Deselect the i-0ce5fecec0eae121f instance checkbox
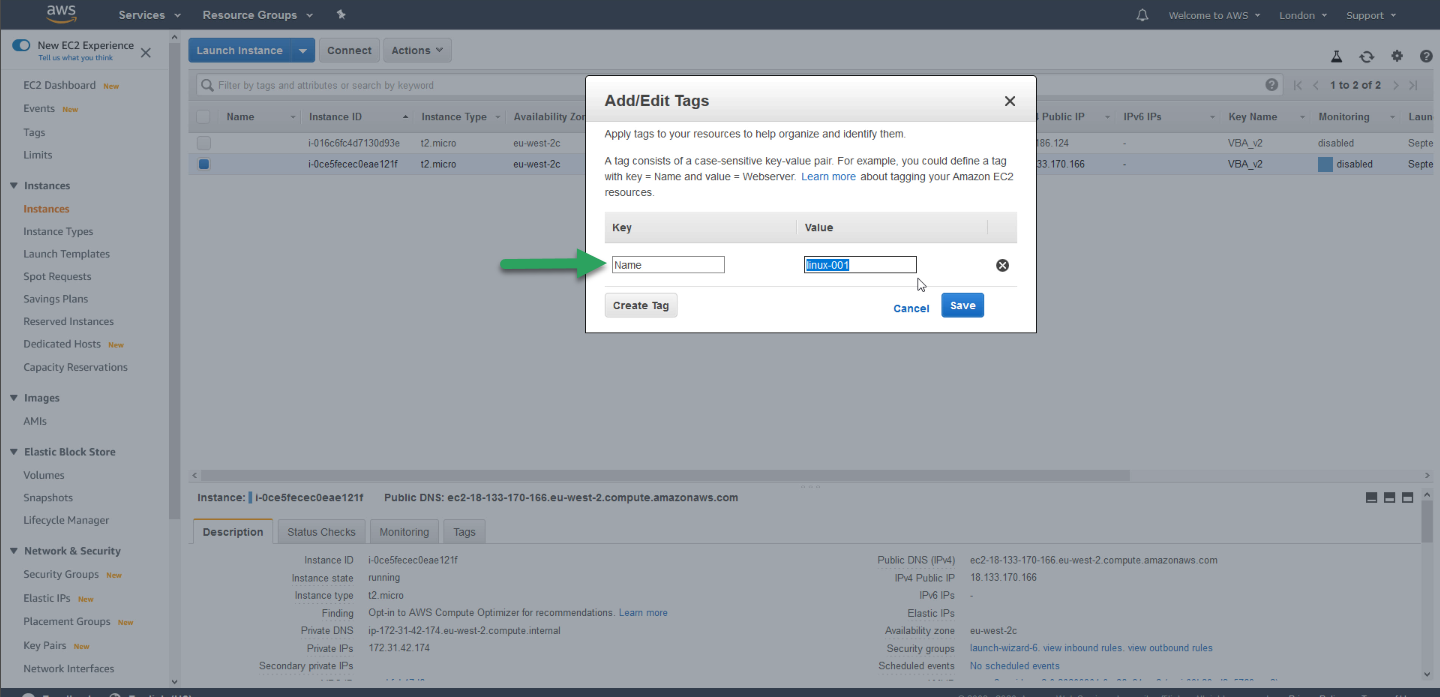 coord(204,164)
